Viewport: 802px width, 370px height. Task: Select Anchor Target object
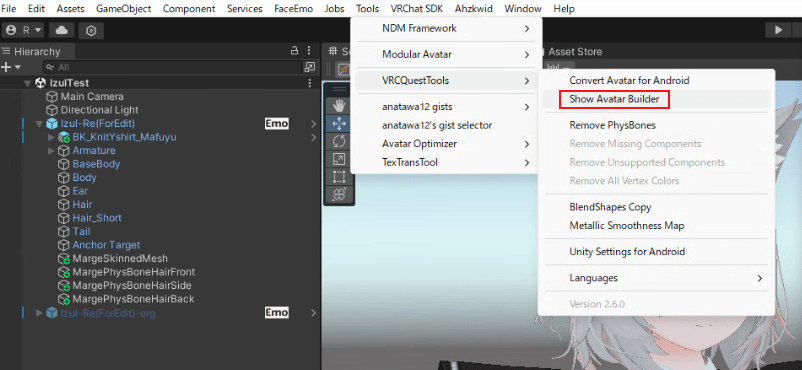tap(106, 245)
